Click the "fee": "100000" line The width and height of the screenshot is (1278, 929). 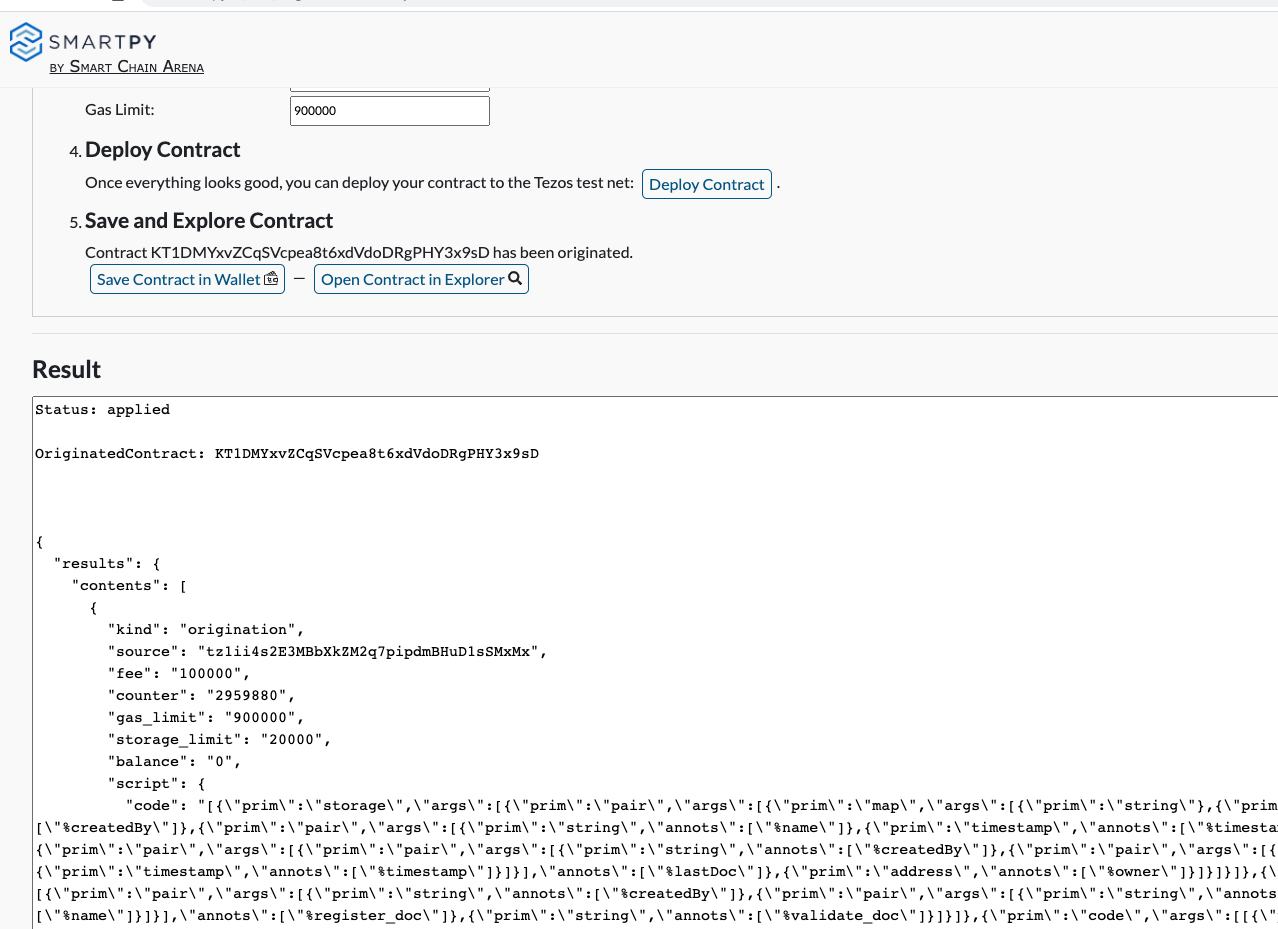[178, 674]
